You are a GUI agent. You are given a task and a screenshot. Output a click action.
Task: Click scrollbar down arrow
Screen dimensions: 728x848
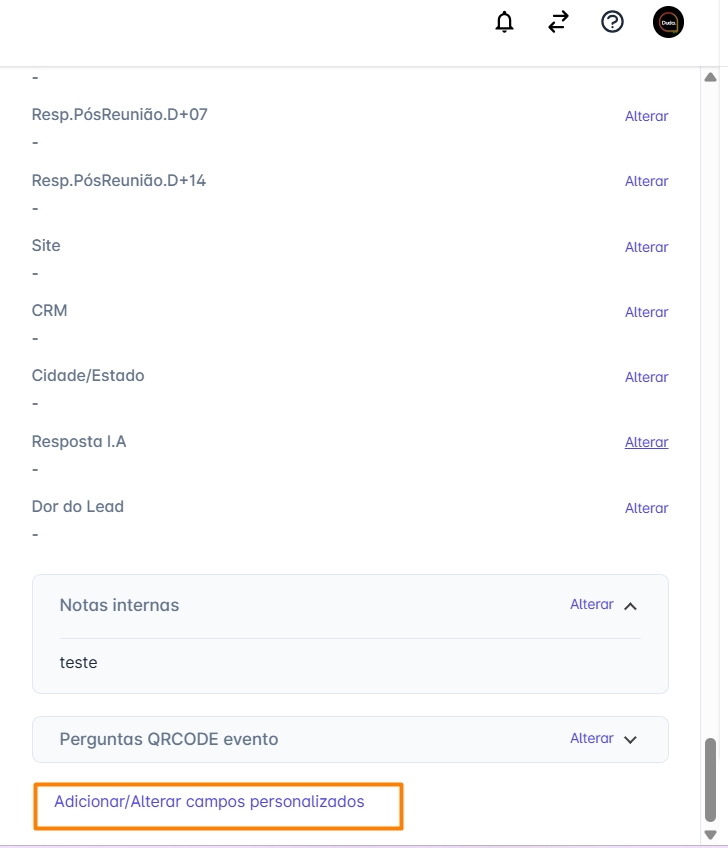[711, 835]
